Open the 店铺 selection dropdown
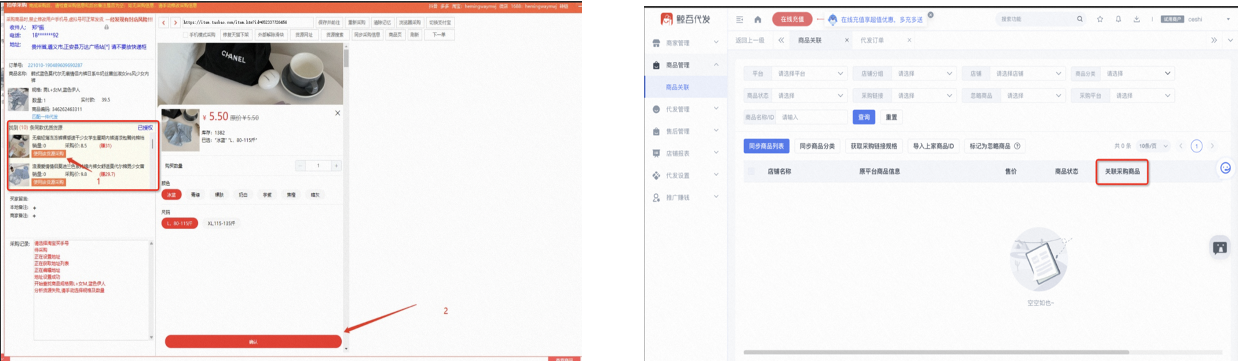The height and width of the screenshot is (362, 1238). [1014, 73]
